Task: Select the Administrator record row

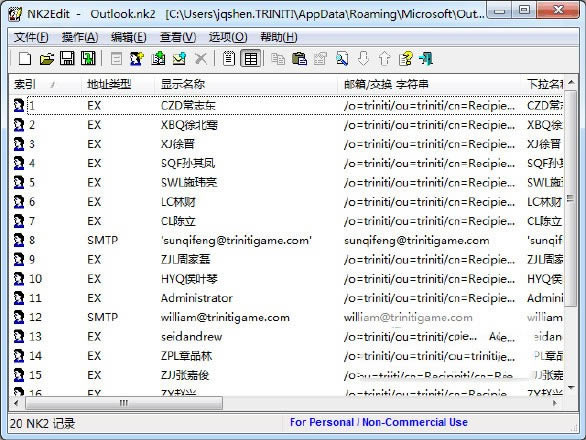Action: [x=287, y=298]
